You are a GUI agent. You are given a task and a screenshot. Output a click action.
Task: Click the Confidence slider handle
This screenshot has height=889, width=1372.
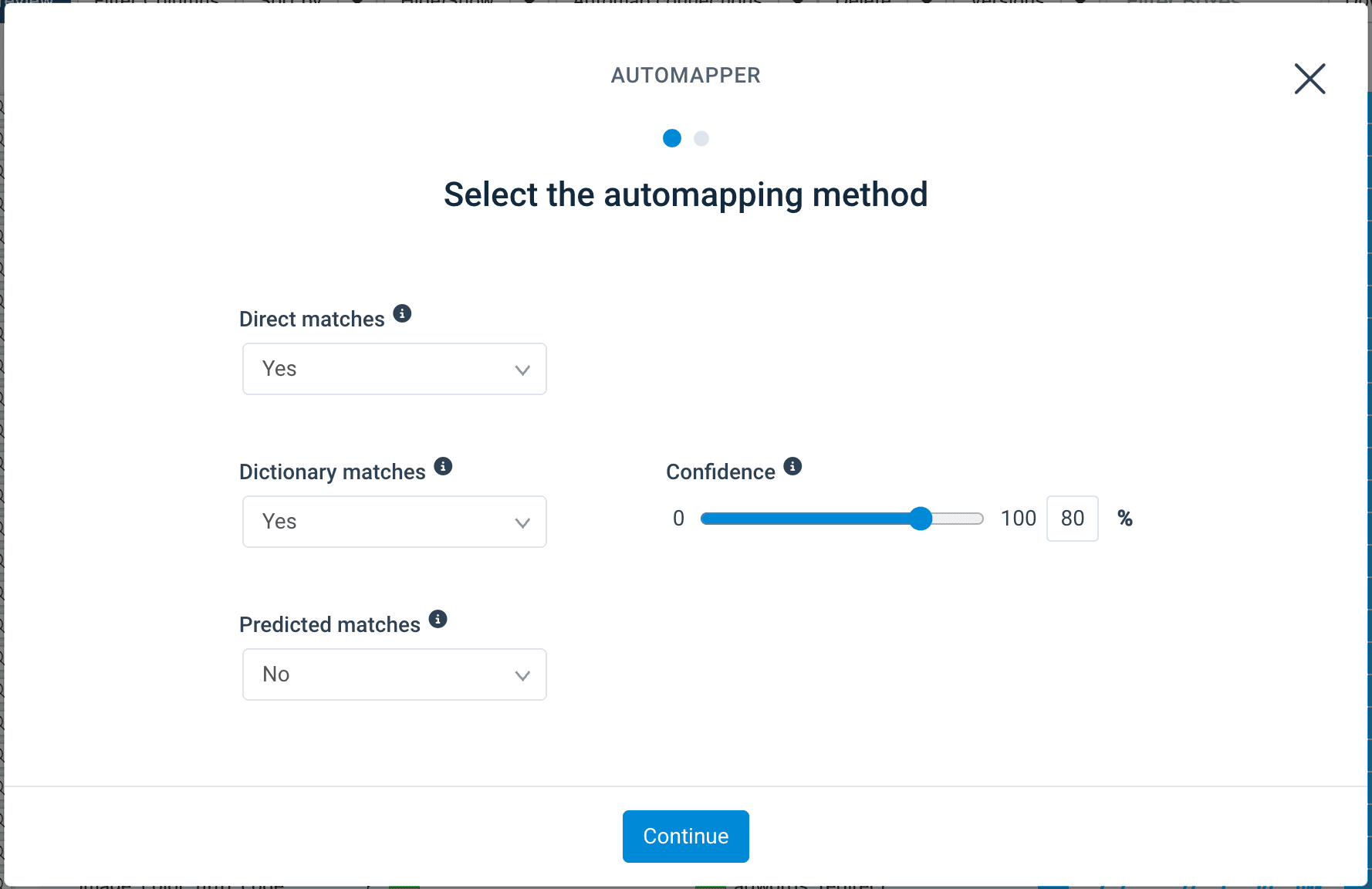tap(921, 519)
